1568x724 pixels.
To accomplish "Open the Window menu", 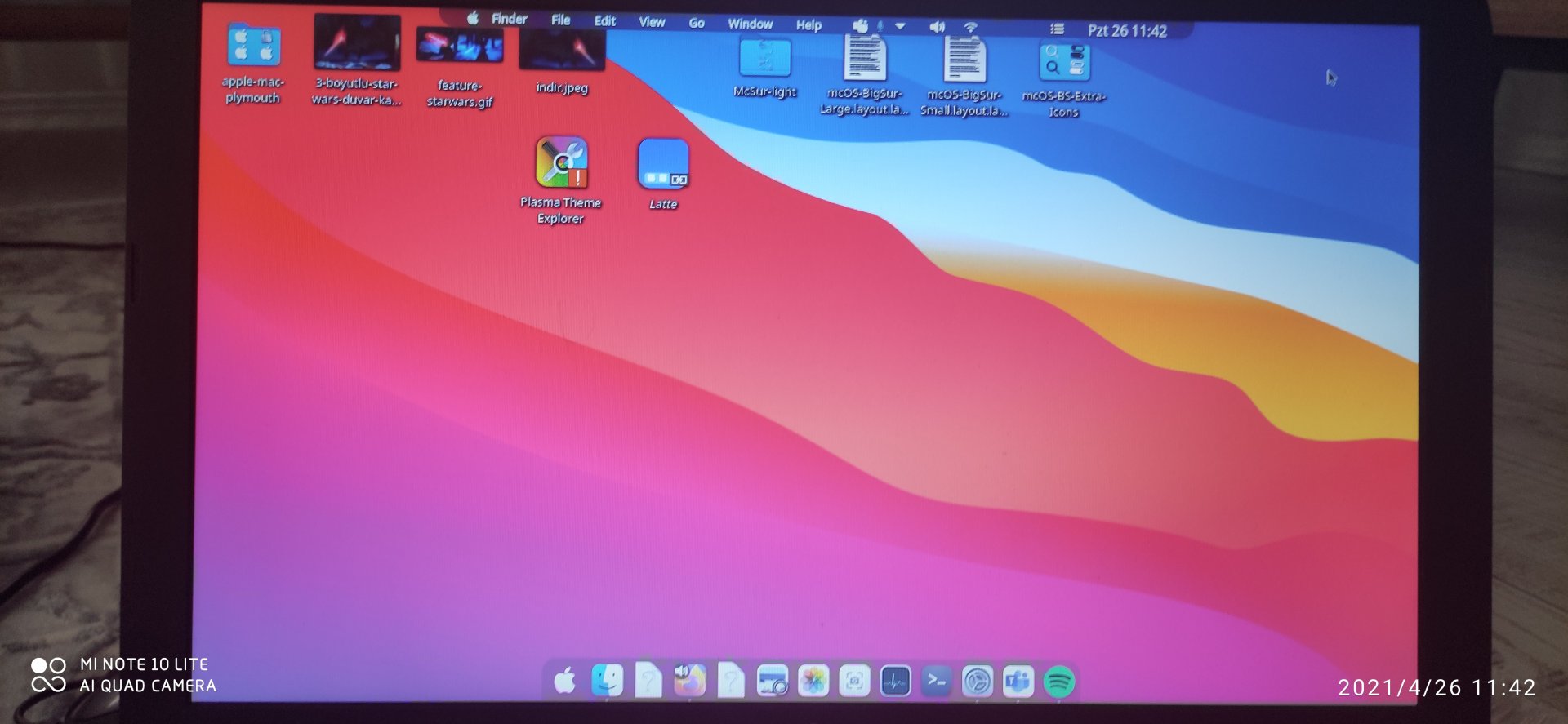I will click(751, 24).
